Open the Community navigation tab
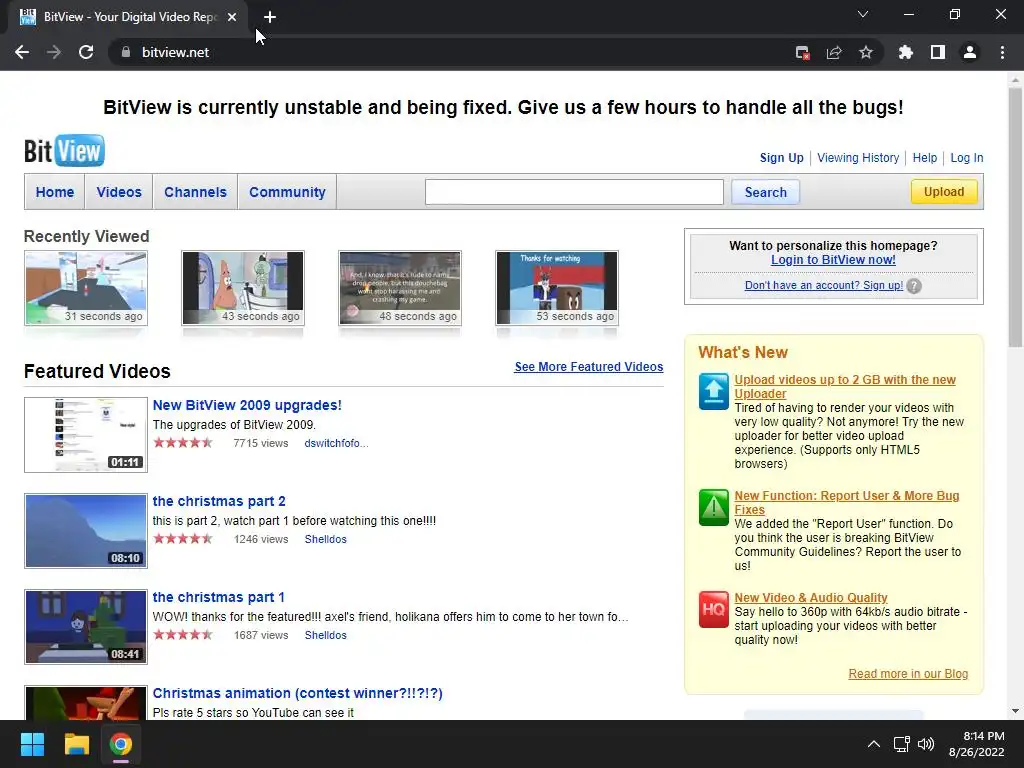 [x=287, y=192]
